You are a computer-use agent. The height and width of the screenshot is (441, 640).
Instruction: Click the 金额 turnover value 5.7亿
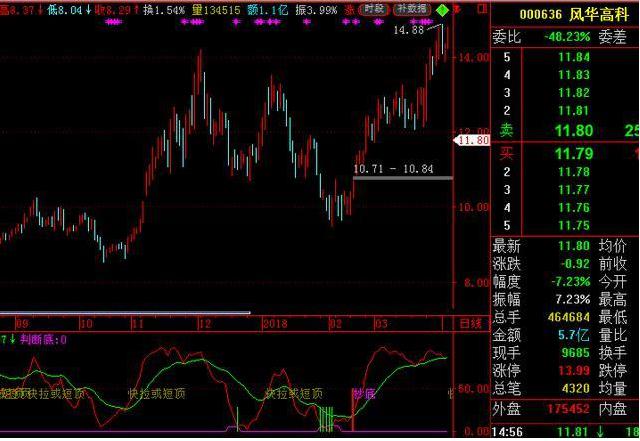tap(574, 335)
